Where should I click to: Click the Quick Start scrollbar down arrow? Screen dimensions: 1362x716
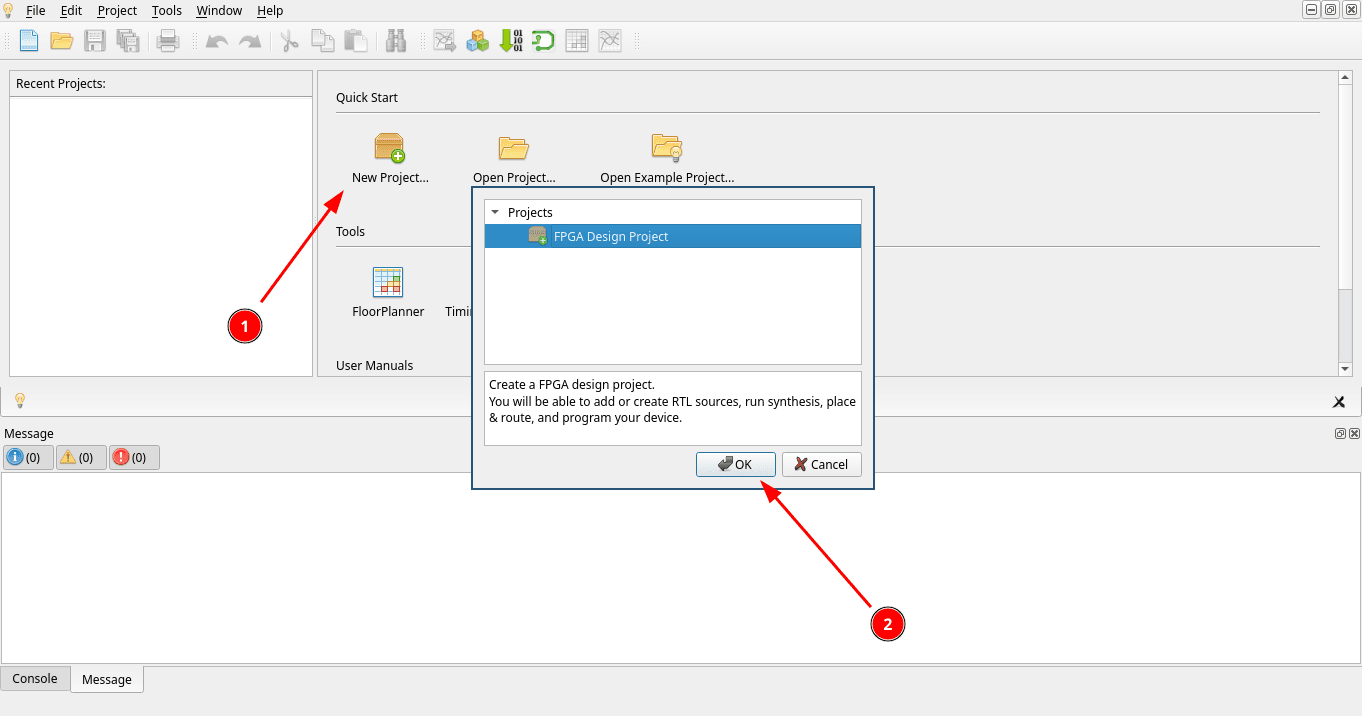pyautogui.click(x=1345, y=369)
